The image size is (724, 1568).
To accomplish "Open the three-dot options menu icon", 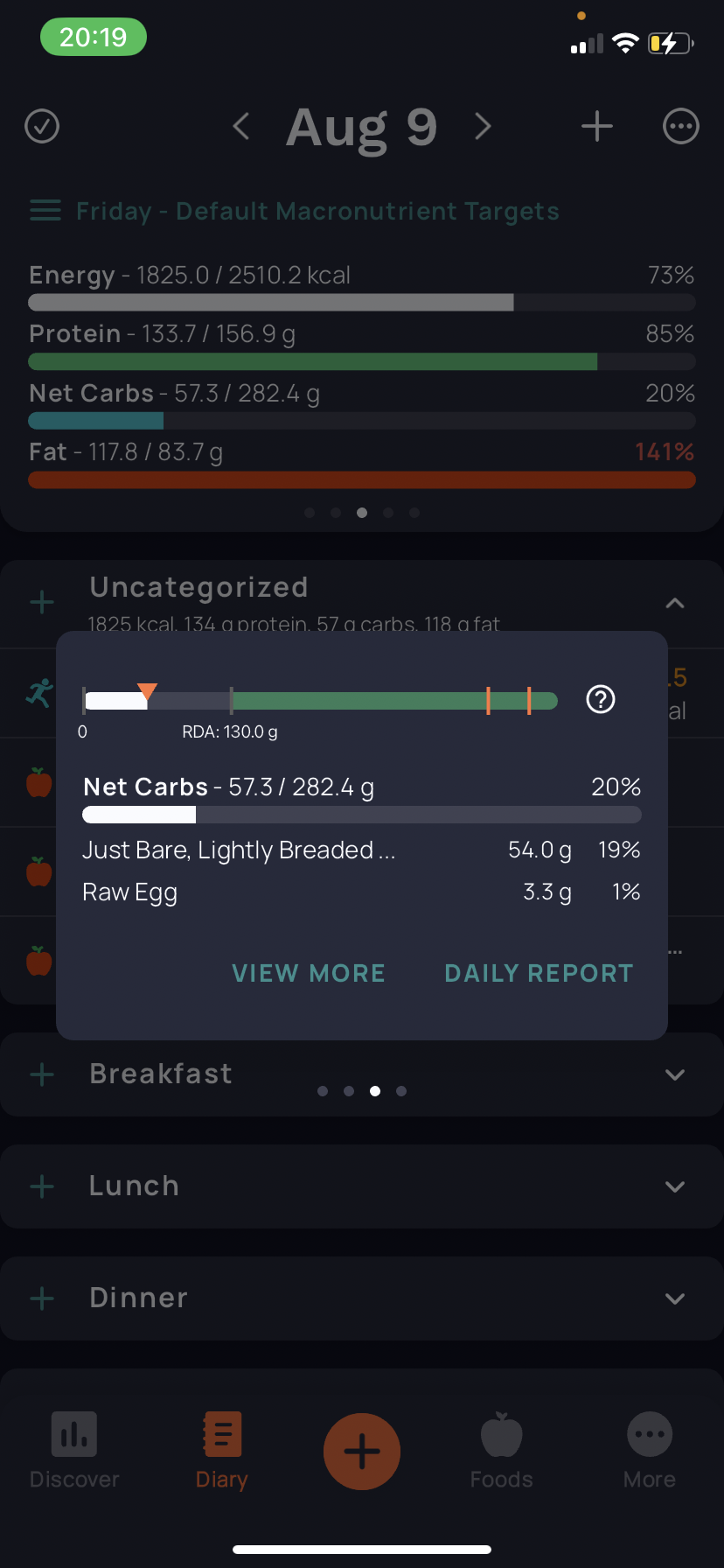I will [x=681, y=126].
